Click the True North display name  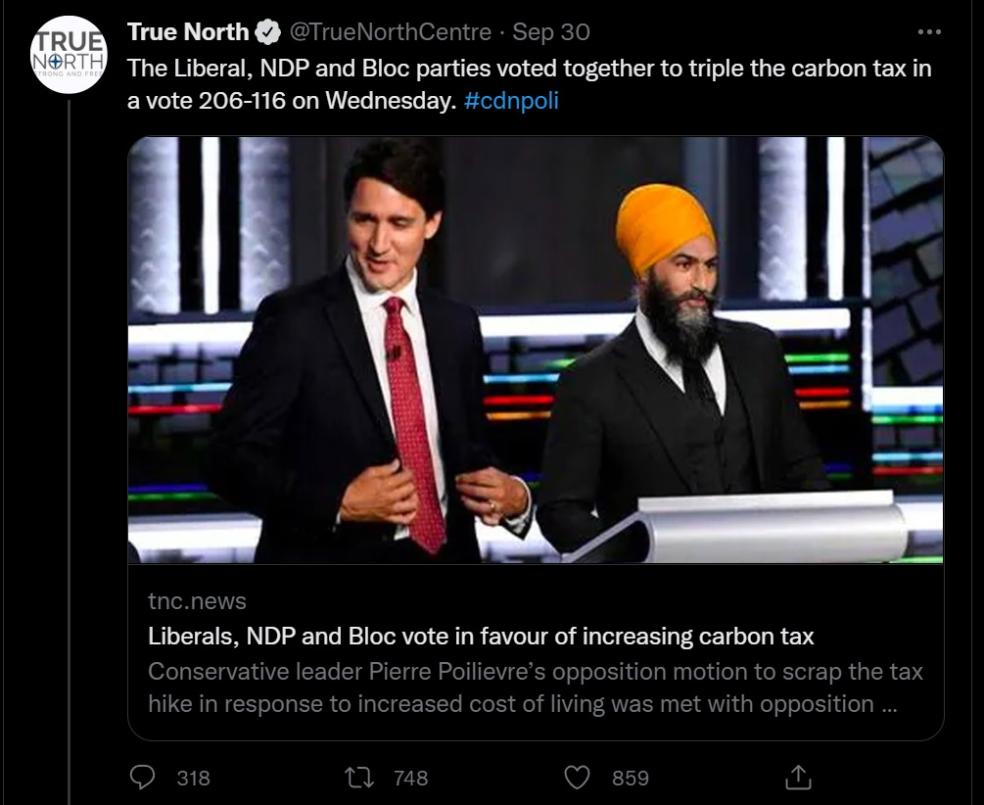188,32
